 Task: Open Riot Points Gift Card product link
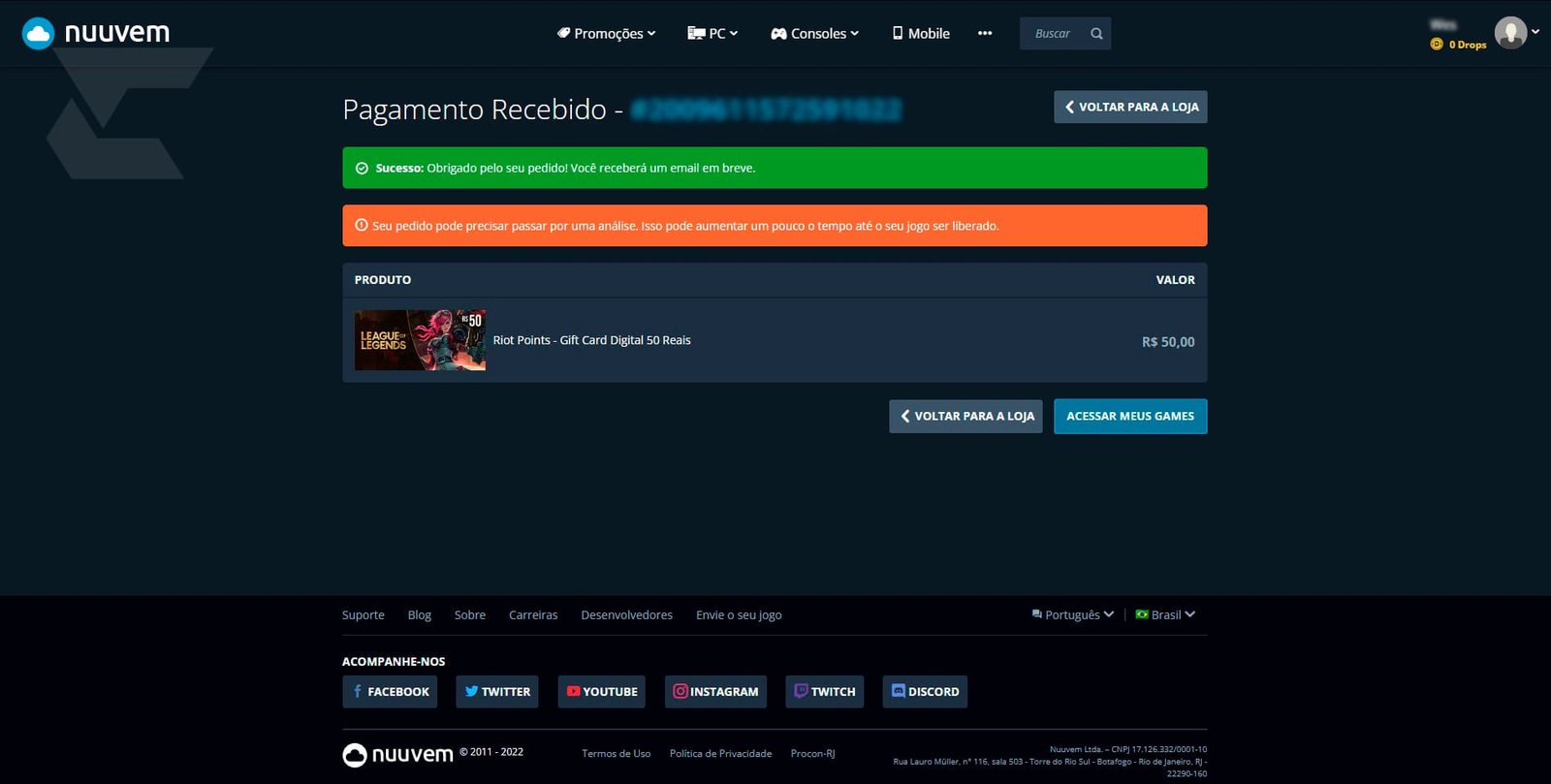[591, 340]
